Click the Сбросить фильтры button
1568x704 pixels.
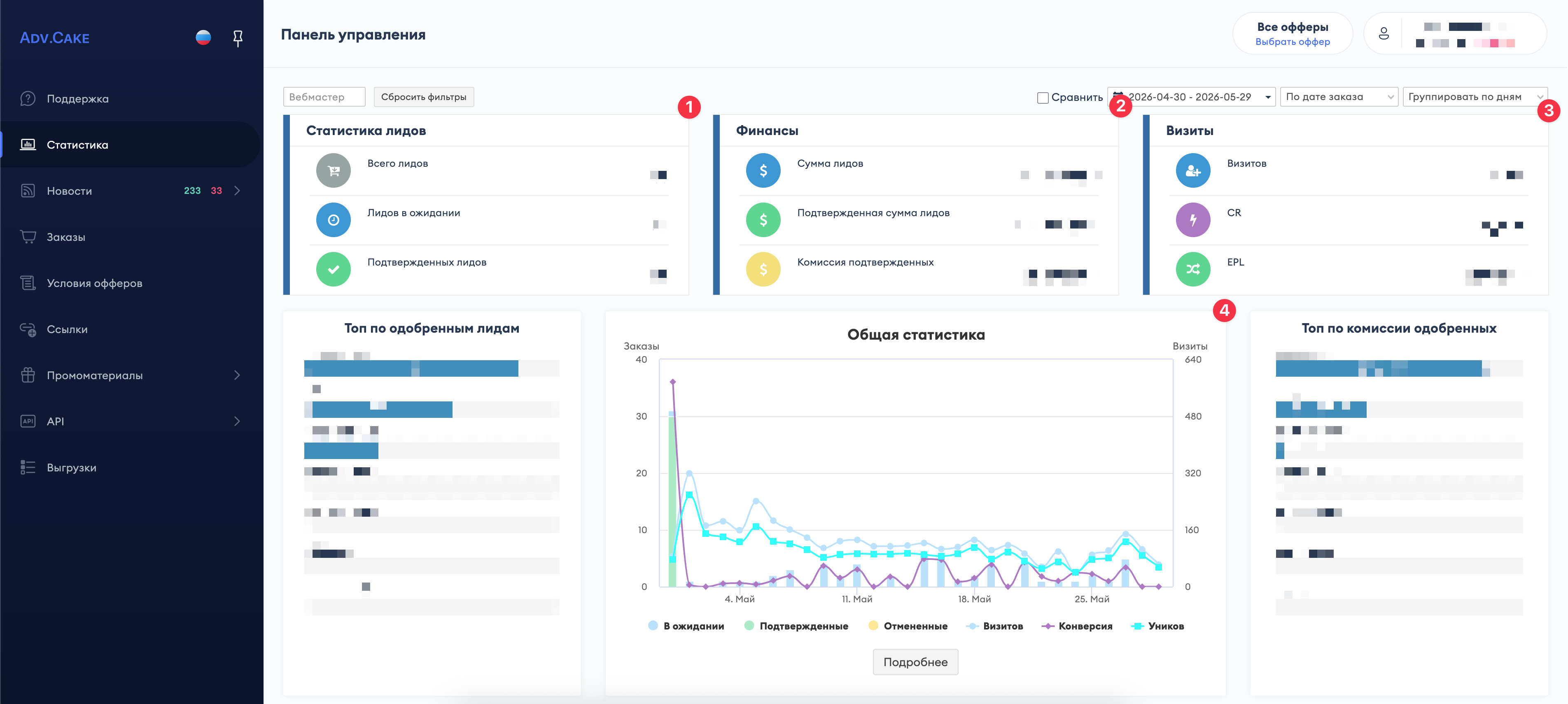tap(424, 97)
